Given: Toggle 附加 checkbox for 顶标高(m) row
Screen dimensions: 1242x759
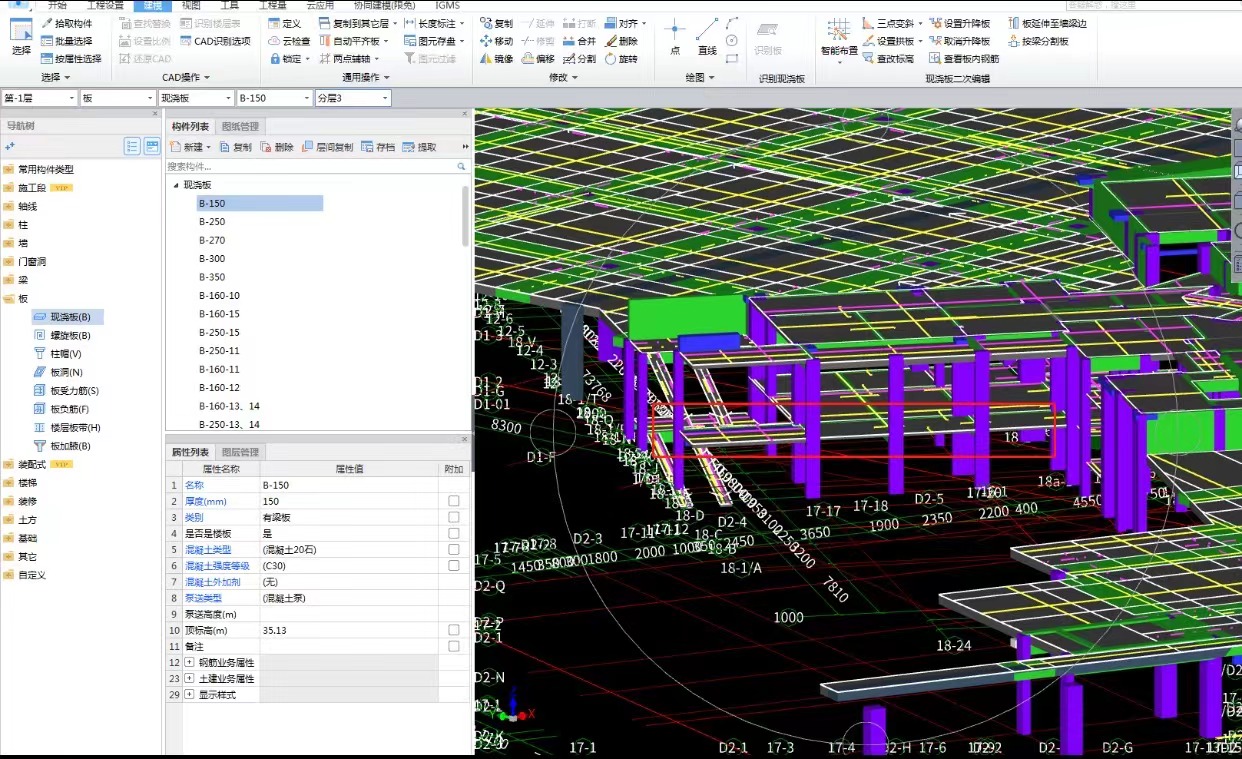Looking at the screenshot, I should (454, 630).
